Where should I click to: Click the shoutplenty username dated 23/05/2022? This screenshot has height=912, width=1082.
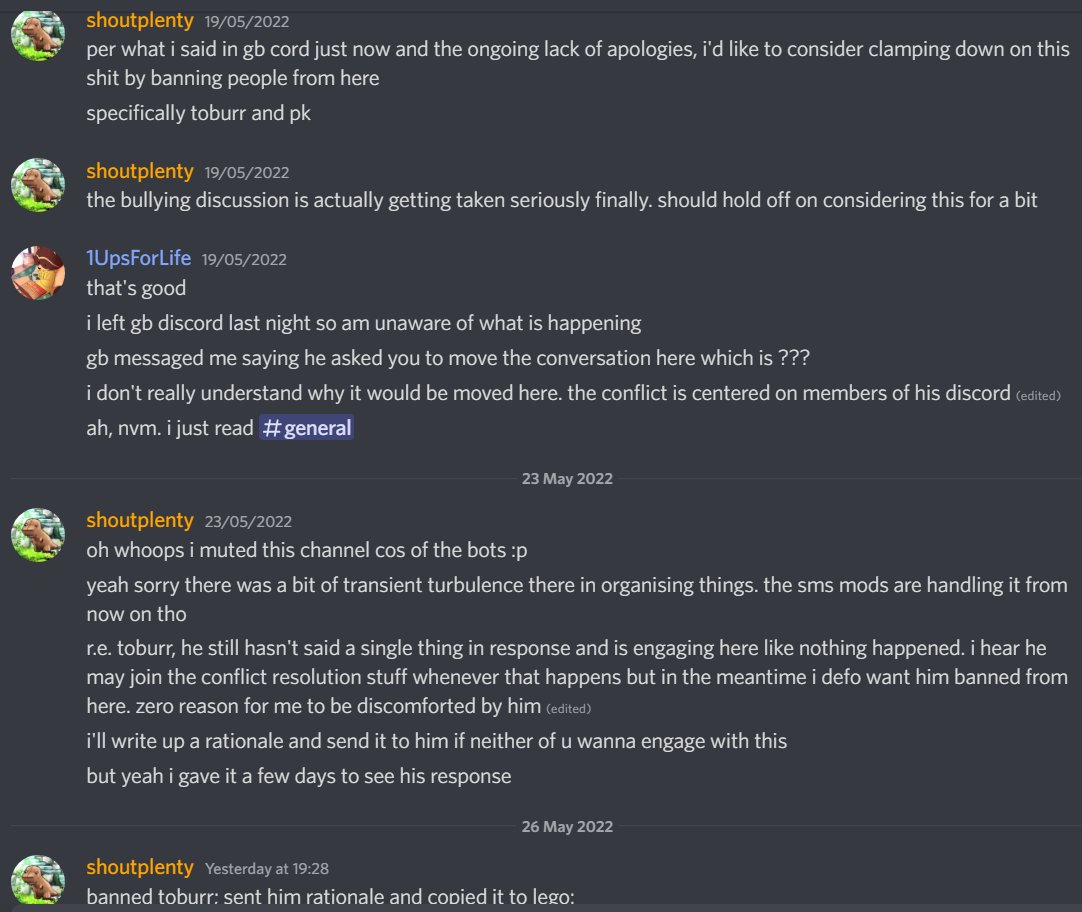(139, 520)
